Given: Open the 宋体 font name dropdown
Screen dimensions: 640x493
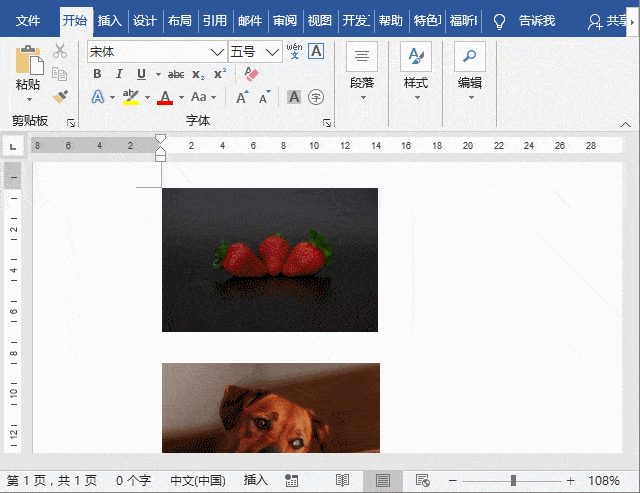Looking at the screenshot, I should [217, 52].
